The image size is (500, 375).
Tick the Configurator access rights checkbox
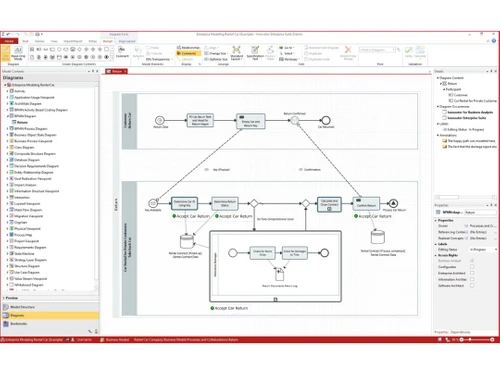(472, 267)
